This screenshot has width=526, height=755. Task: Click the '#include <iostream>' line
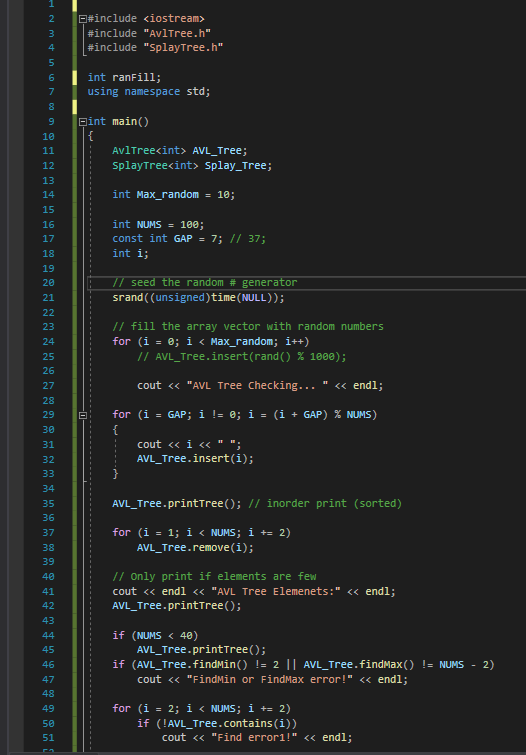(146, 19)
